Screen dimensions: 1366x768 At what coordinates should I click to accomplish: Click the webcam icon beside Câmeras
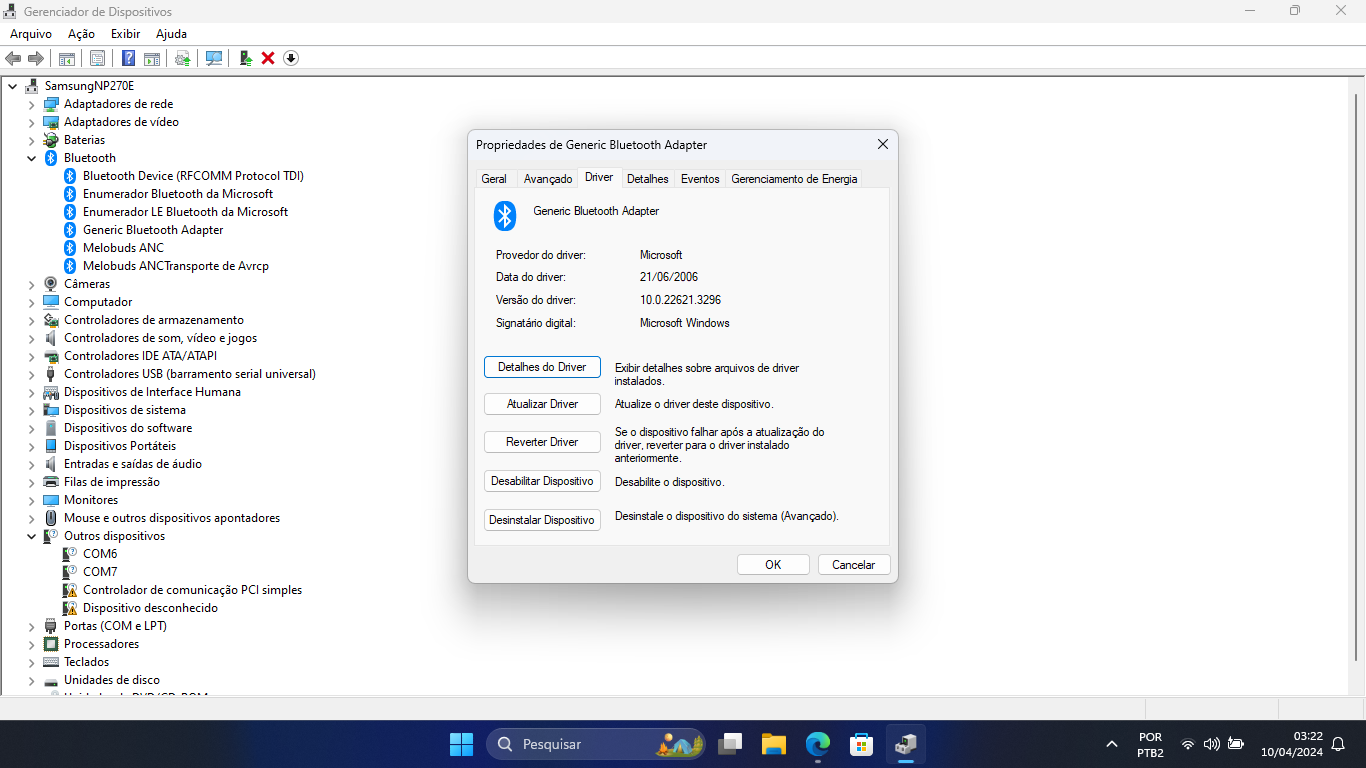tap(51, 284)
